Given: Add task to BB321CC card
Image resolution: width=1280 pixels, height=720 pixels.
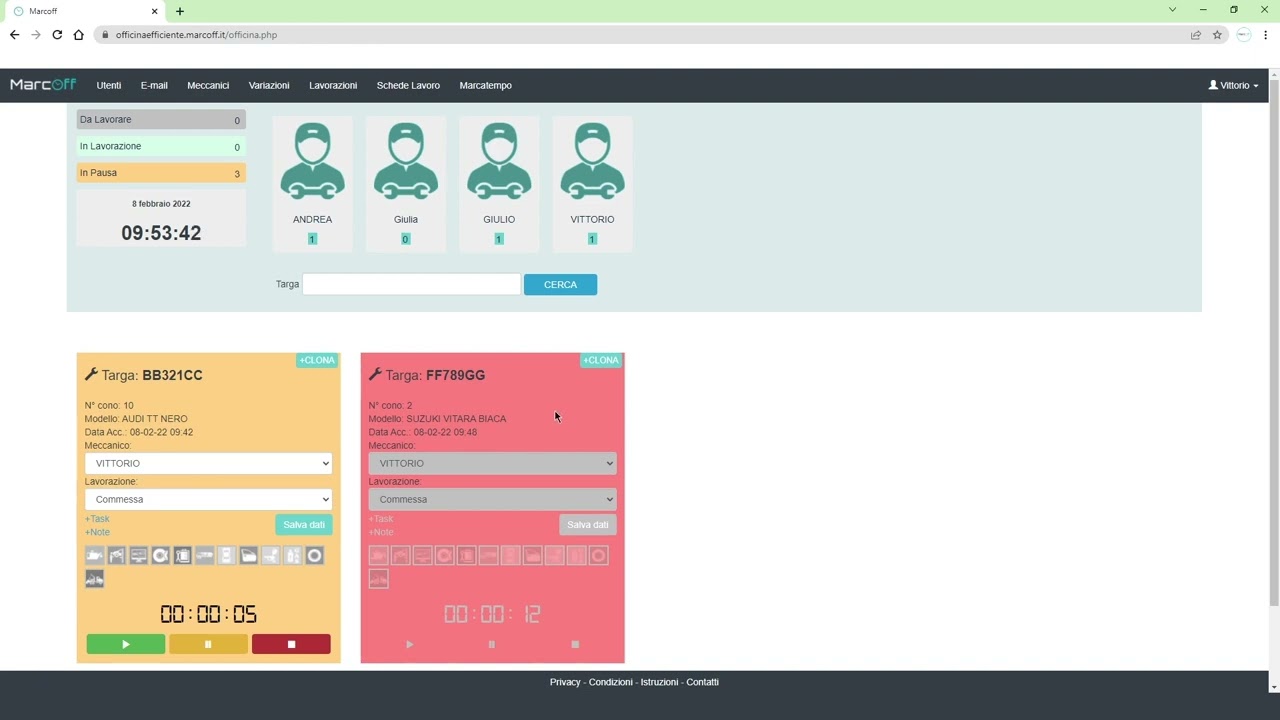Looking at the screenshot, I should (x=97, y=519).
